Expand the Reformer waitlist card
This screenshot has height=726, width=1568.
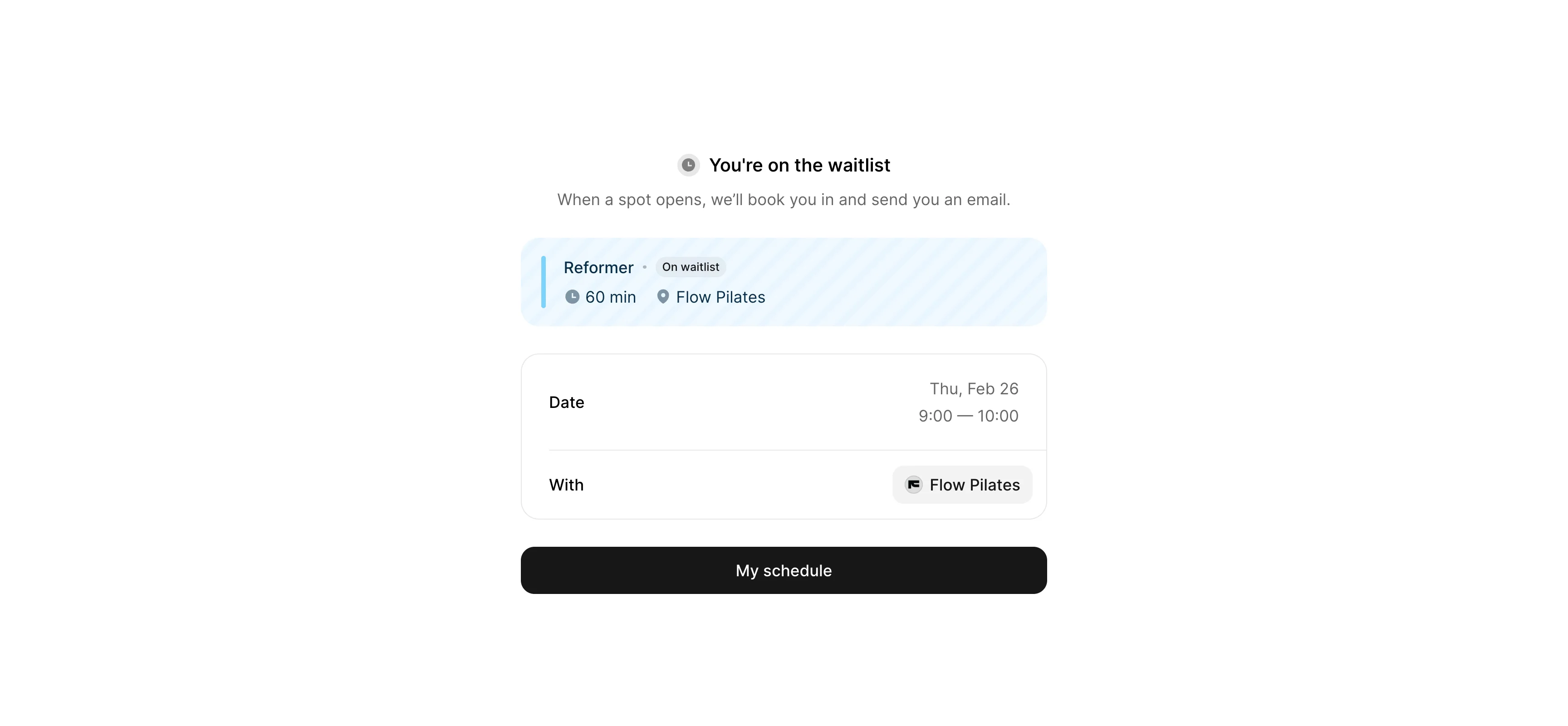point(784,281)
